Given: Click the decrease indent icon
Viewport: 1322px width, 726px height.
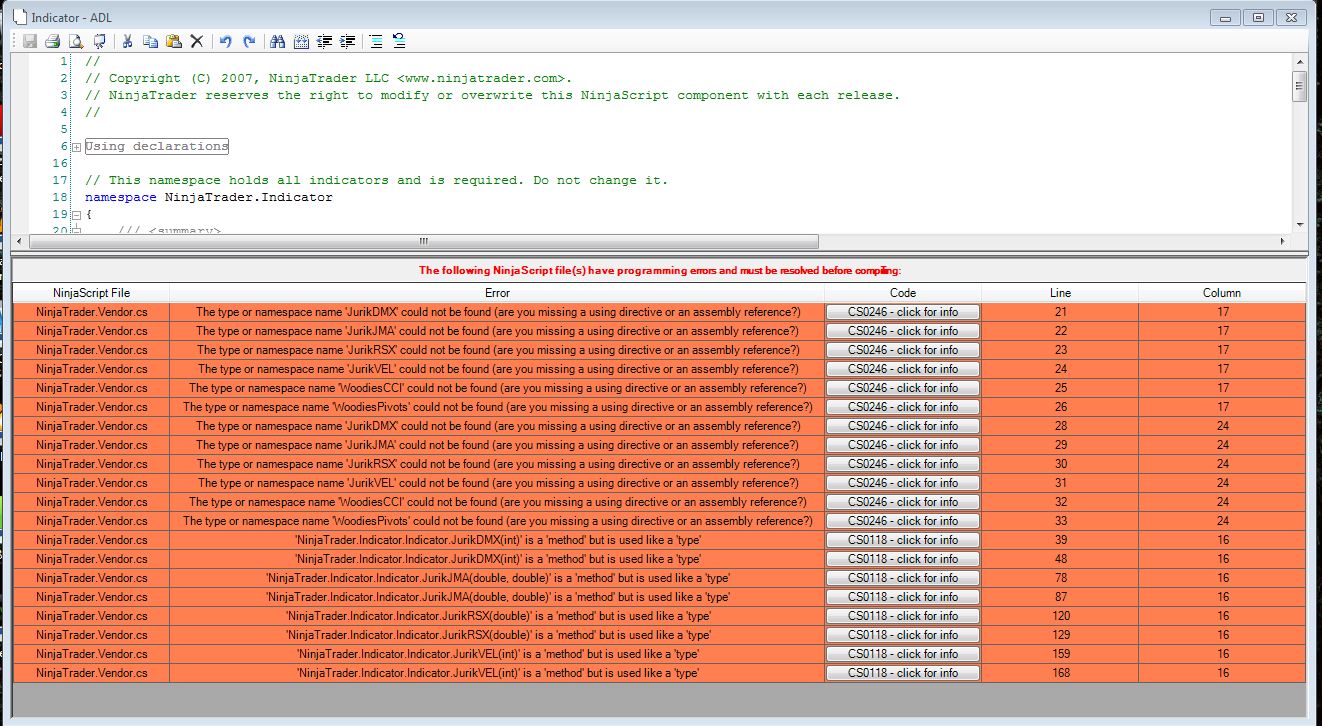Looking at the screenshot, I should pos(324,41).
